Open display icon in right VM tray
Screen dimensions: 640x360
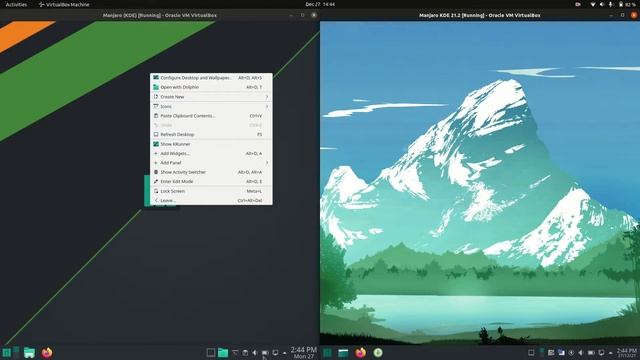click(x=601, y=353)
